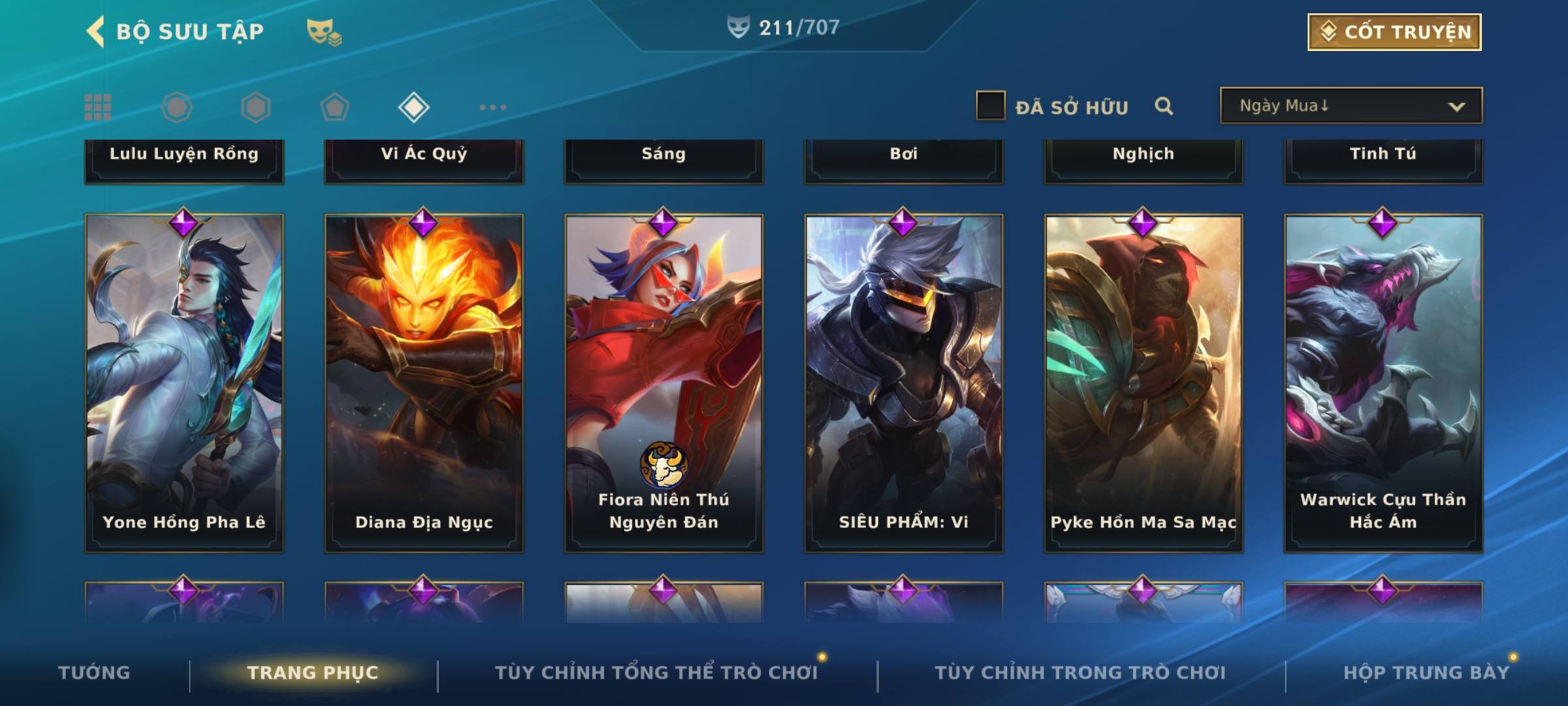Screen dimensions: 1568x706
Task: Go back using the Bộ Sưu Tập arrow
Action: (95, 32)
